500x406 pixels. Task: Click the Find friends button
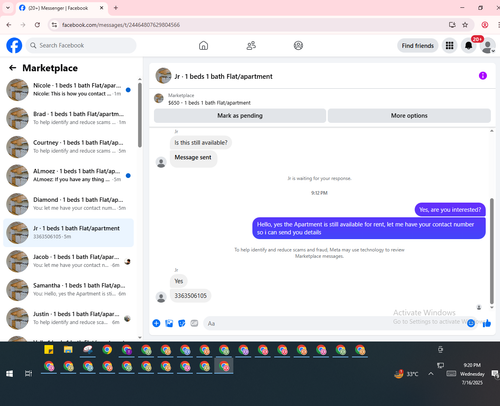pos(418,45)
